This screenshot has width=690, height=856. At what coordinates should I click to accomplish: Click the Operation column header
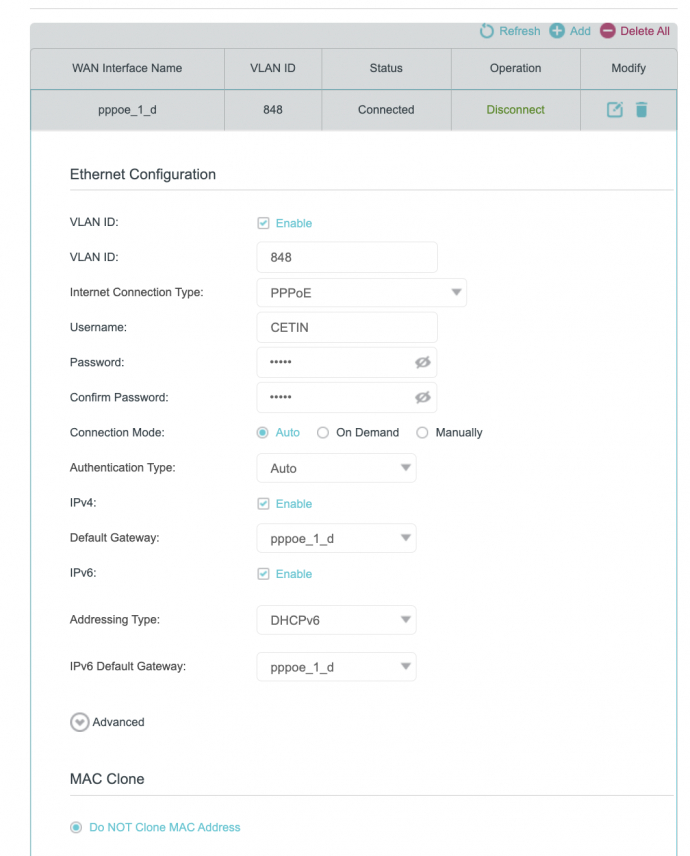point(515,68)
